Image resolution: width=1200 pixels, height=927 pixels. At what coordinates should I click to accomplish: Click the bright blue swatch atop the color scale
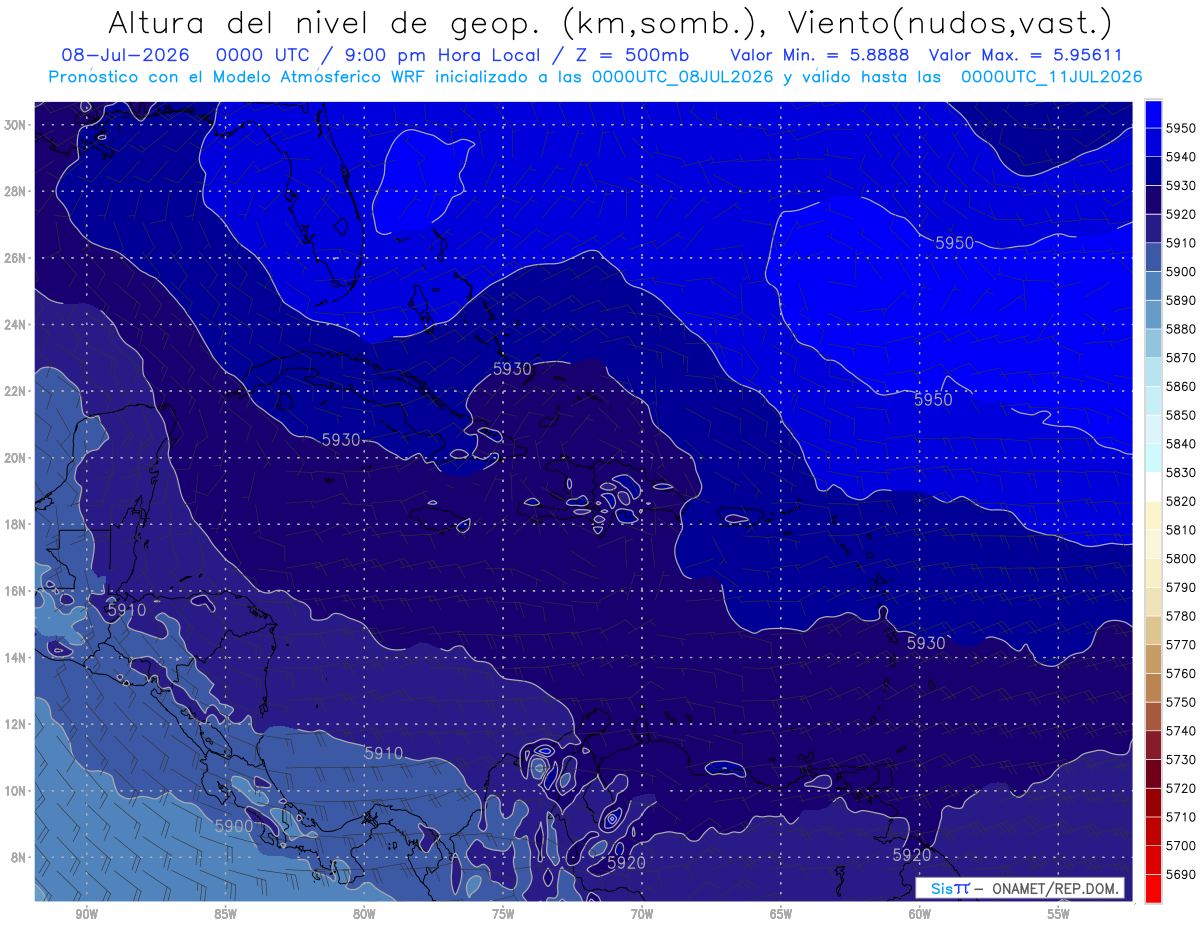1153,113
